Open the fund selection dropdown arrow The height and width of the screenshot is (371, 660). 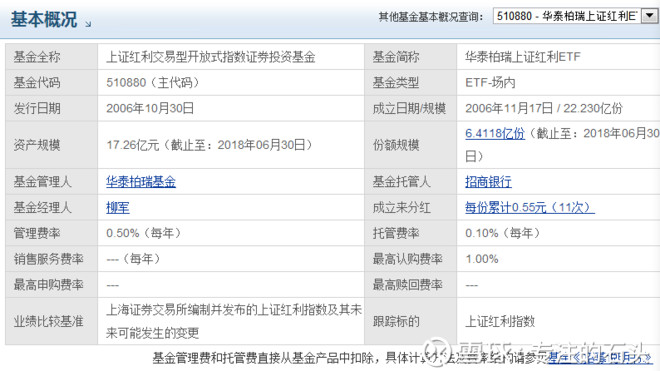(x=649, y=16)
